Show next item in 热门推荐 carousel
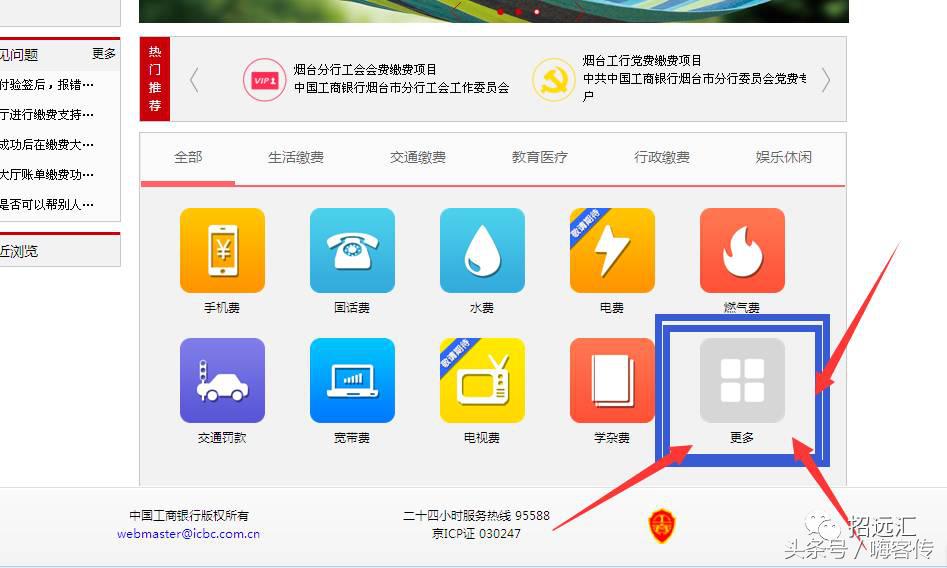947x568 pixels. click(826, 80)
